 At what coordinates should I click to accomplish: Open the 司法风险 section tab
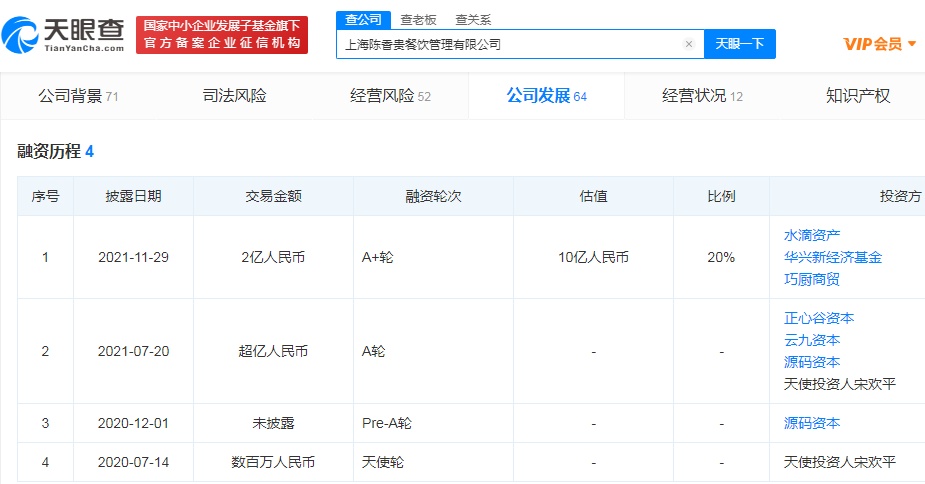coord(234,96)
